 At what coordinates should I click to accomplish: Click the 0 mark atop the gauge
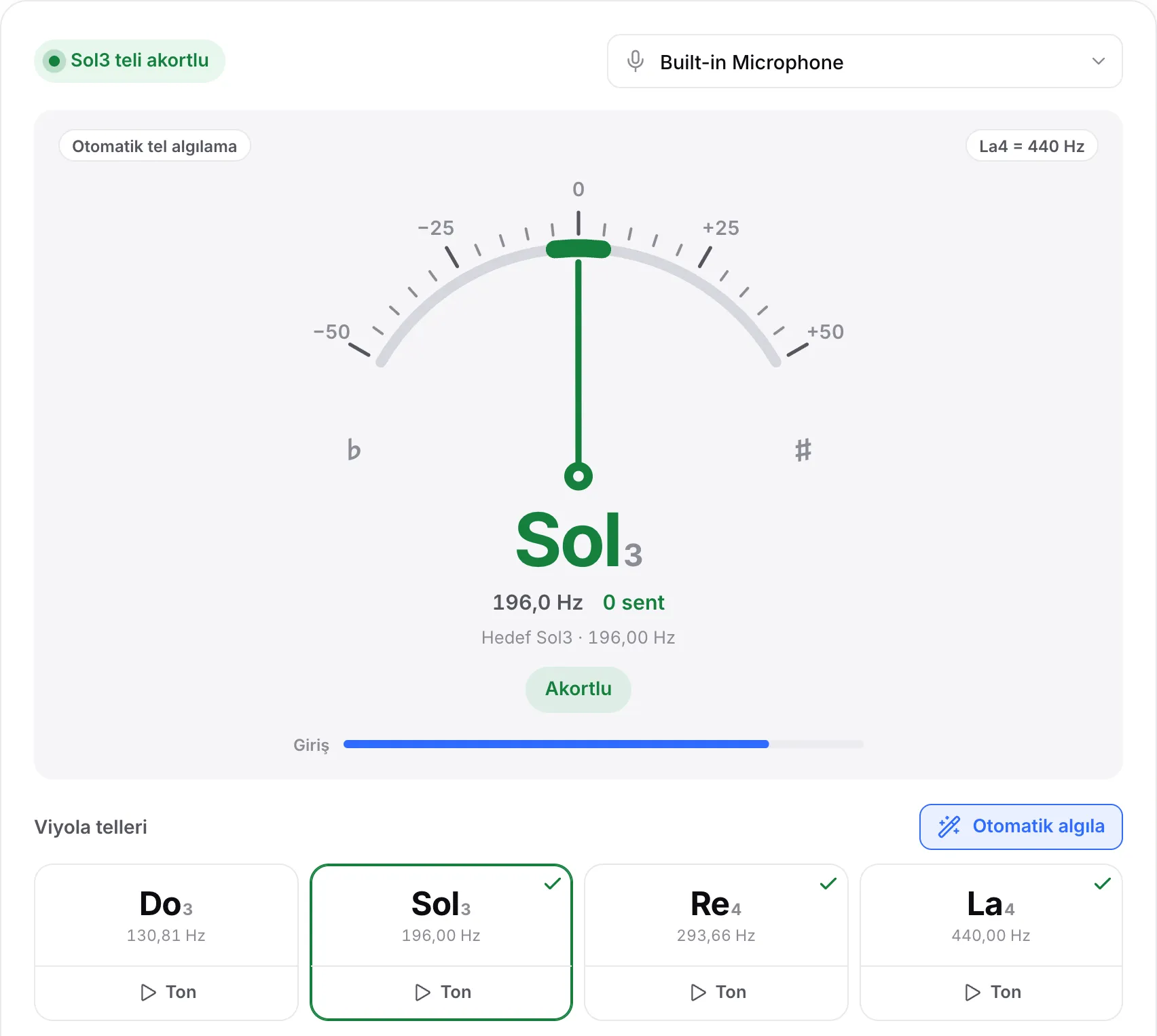point(578,189)
